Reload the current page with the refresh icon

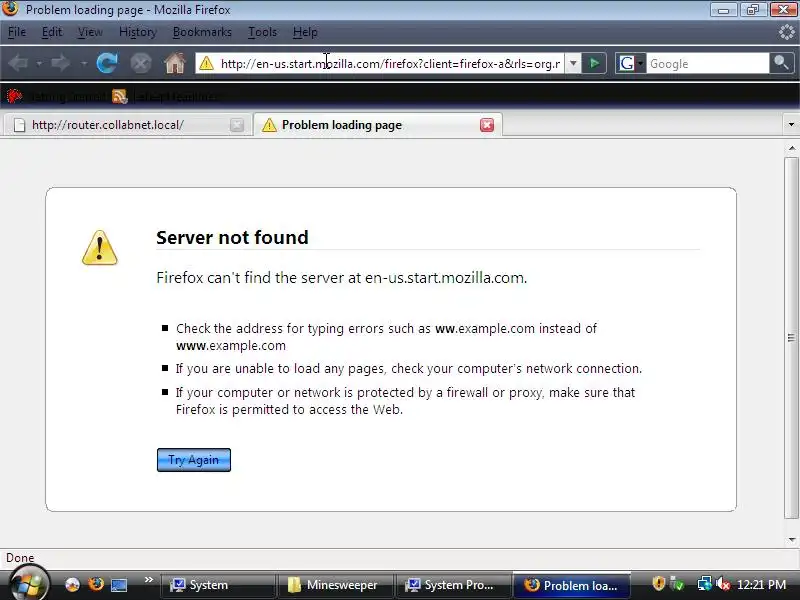(107, 63)
